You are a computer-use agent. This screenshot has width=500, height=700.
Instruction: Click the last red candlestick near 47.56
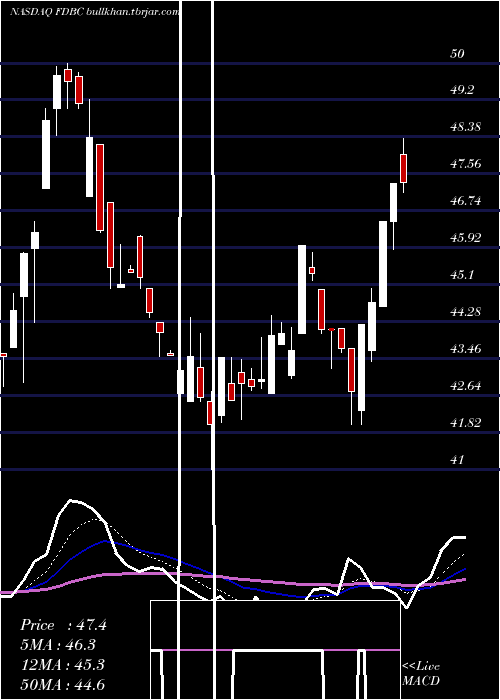click(404, 168)
